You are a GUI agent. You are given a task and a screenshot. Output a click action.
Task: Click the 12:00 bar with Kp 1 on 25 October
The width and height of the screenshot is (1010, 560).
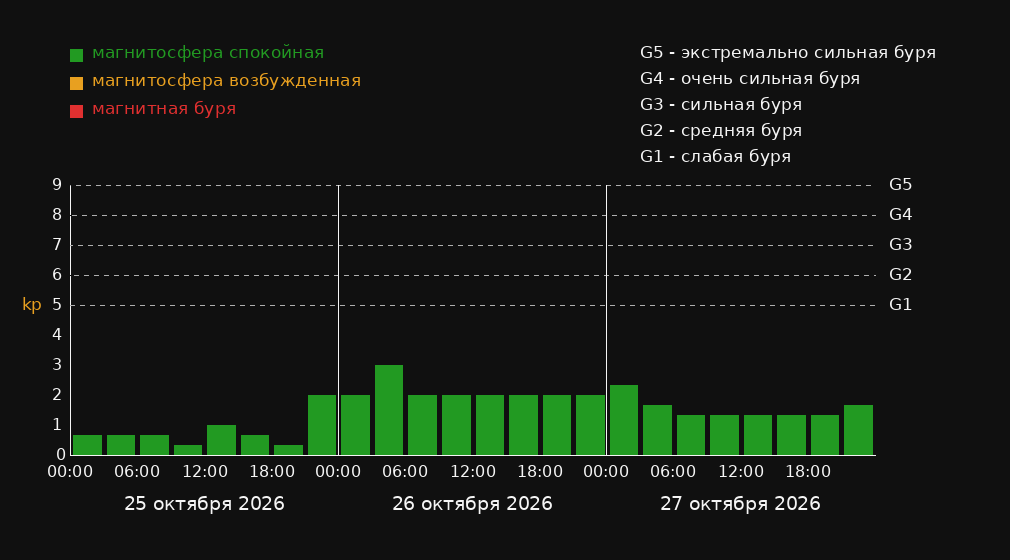(x=222, y=440)
